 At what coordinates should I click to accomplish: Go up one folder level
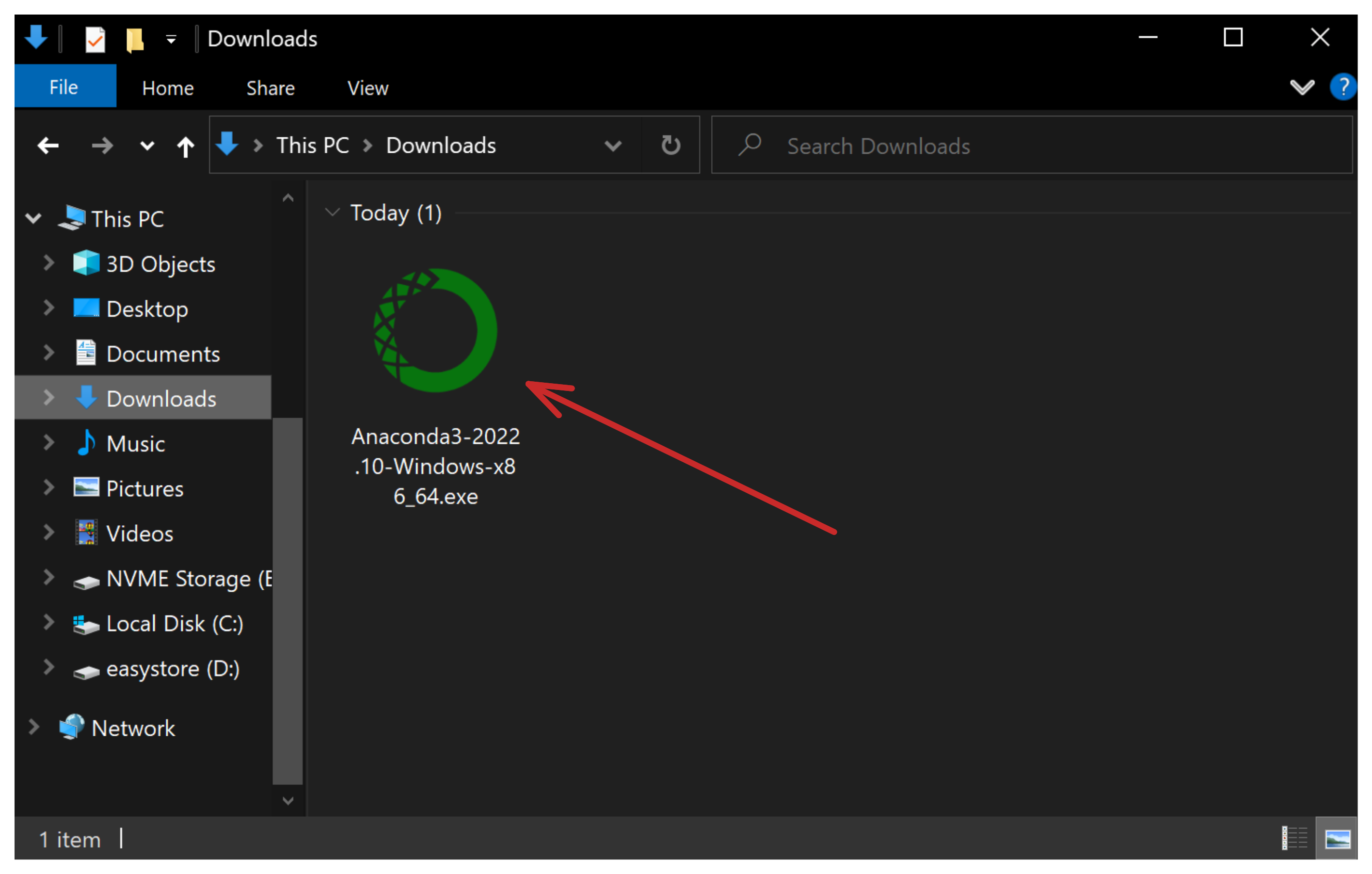click(185, 146)
